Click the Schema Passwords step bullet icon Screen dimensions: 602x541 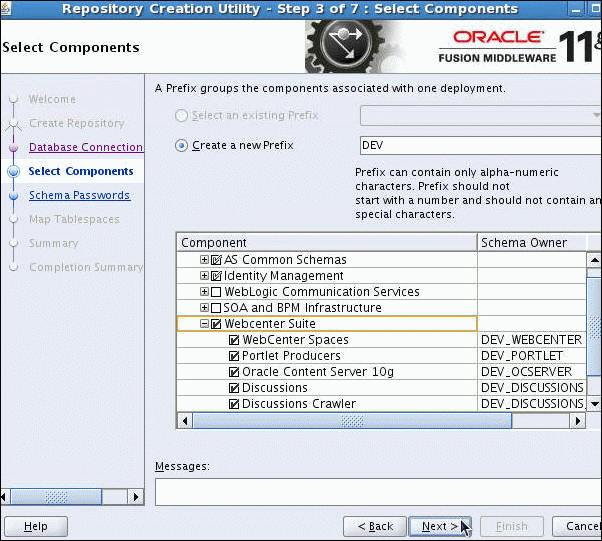point(13,195)
